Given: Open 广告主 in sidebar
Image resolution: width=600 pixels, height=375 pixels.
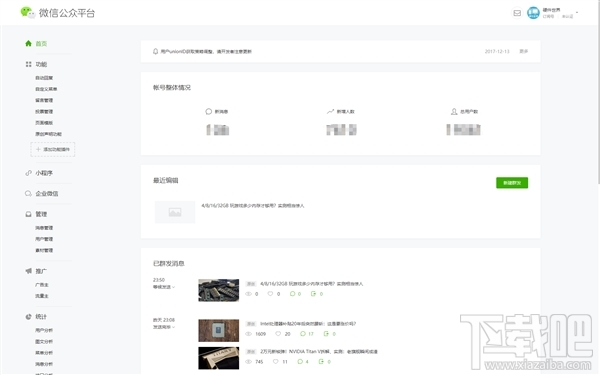Looking at the screenshot, I should (42, 285).
